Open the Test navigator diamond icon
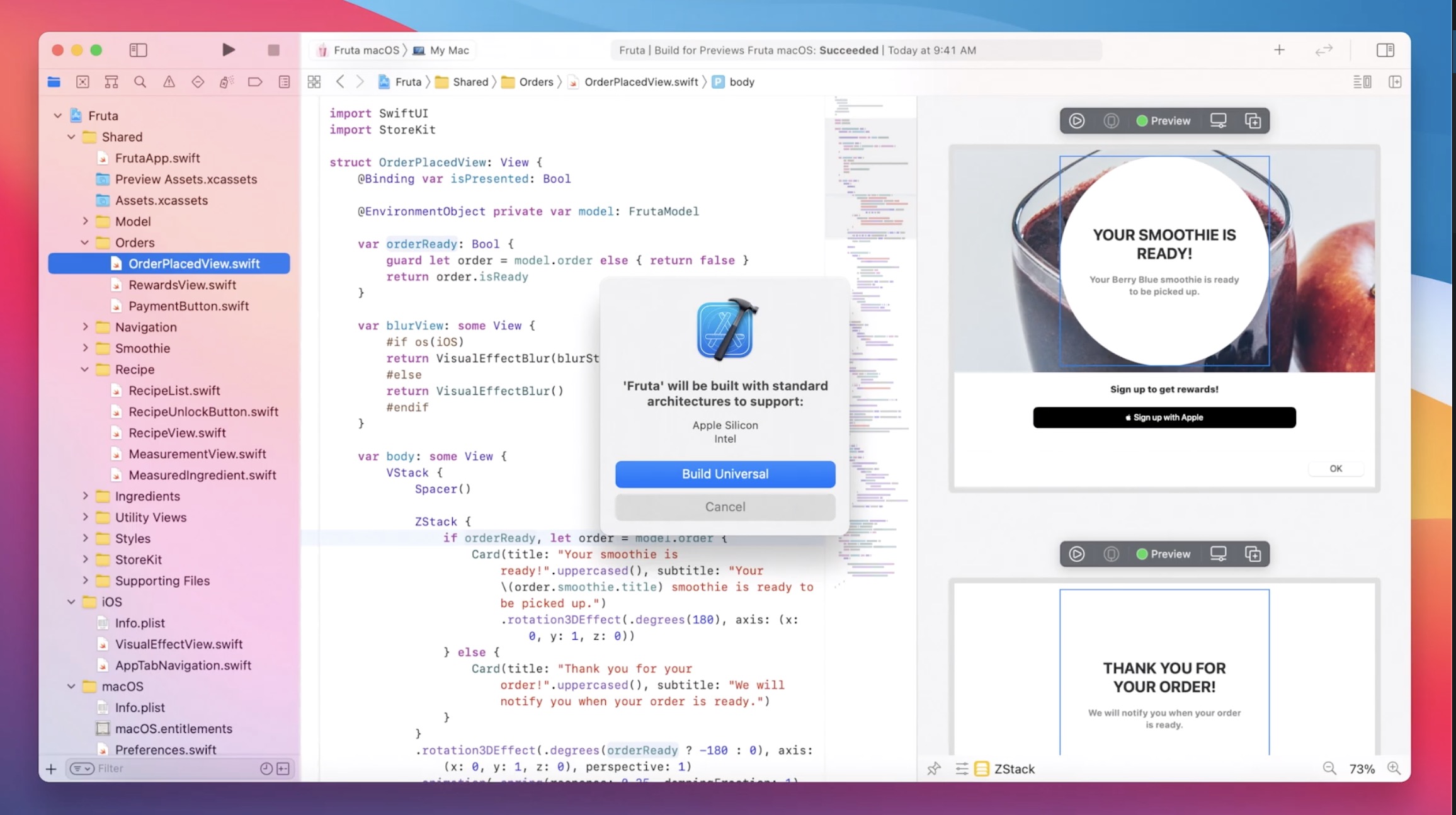 [x=198, y=82]
